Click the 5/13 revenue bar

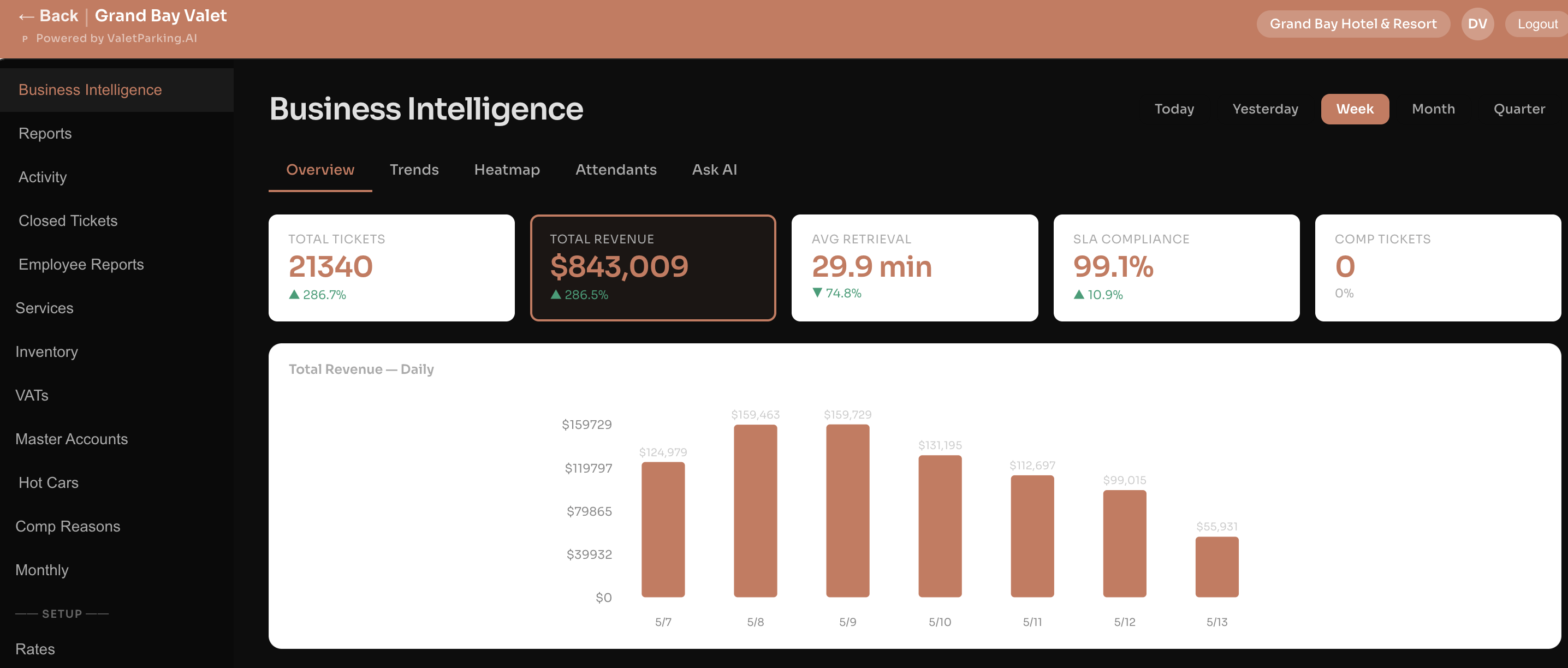pos(1217,567)
